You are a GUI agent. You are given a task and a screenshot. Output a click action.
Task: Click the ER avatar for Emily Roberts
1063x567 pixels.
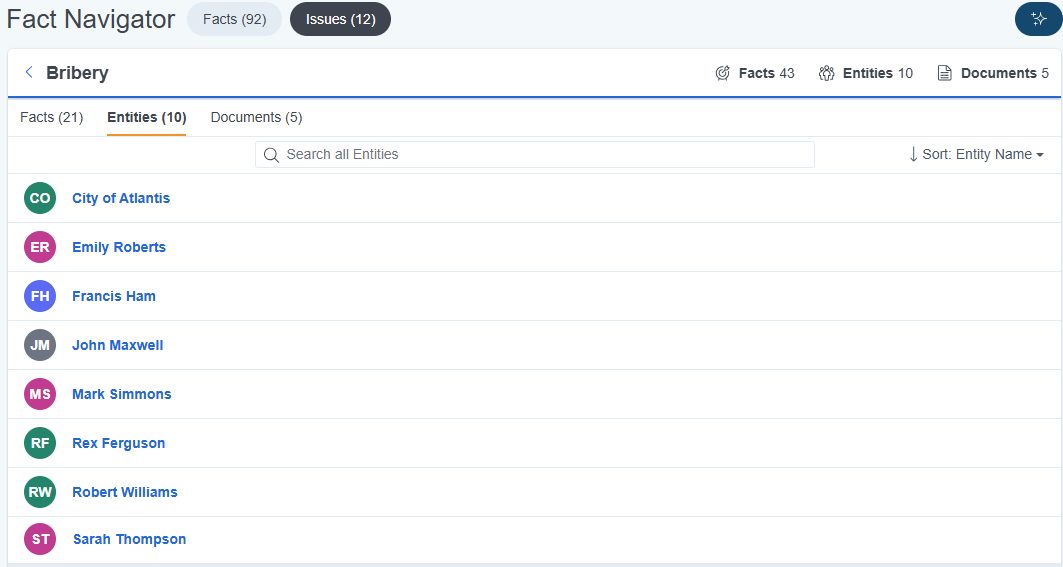click(40, 247)
